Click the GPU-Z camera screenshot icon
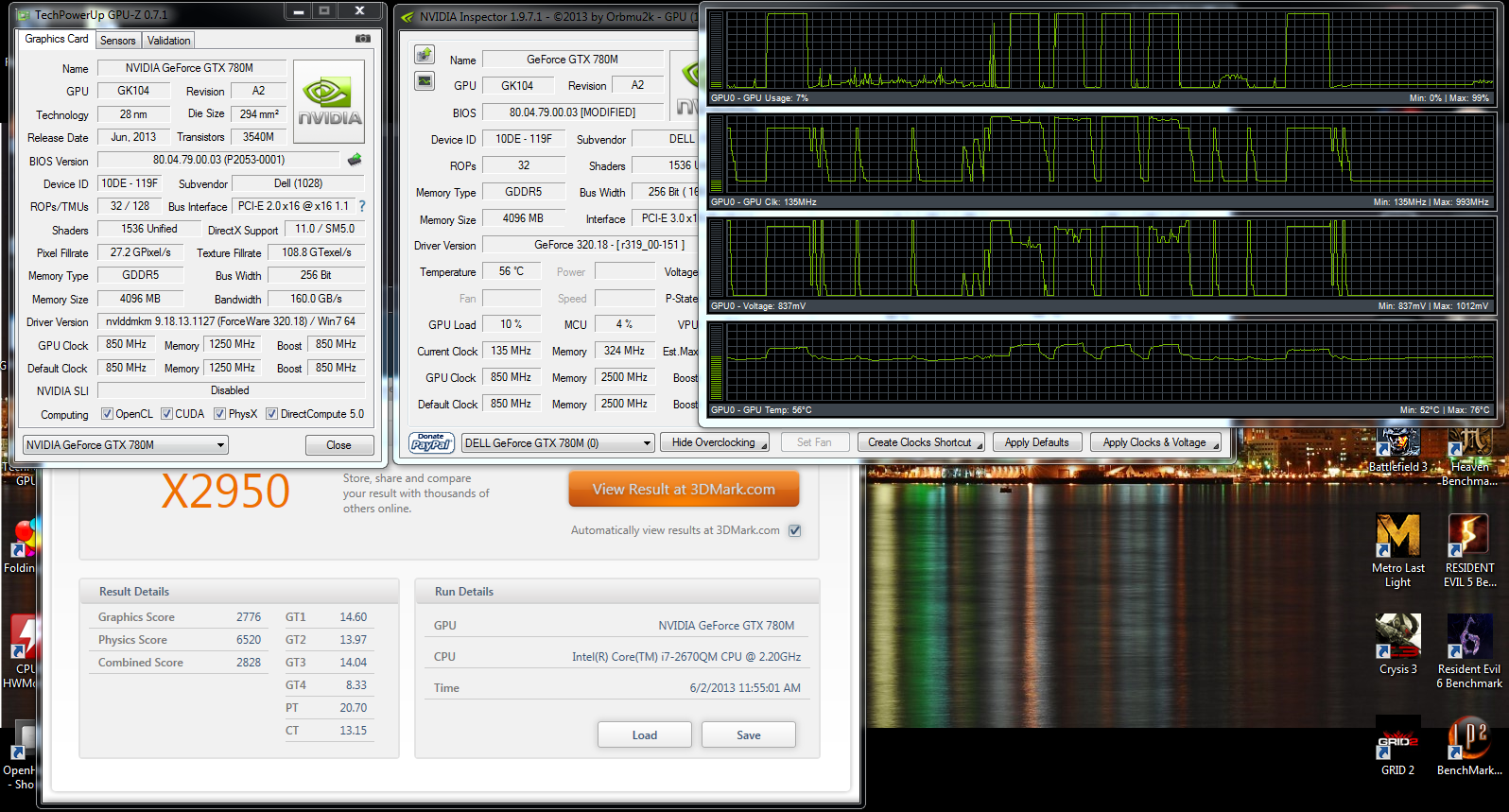The height and width of the screenshot is (812, 1509). tap(363, 39)
